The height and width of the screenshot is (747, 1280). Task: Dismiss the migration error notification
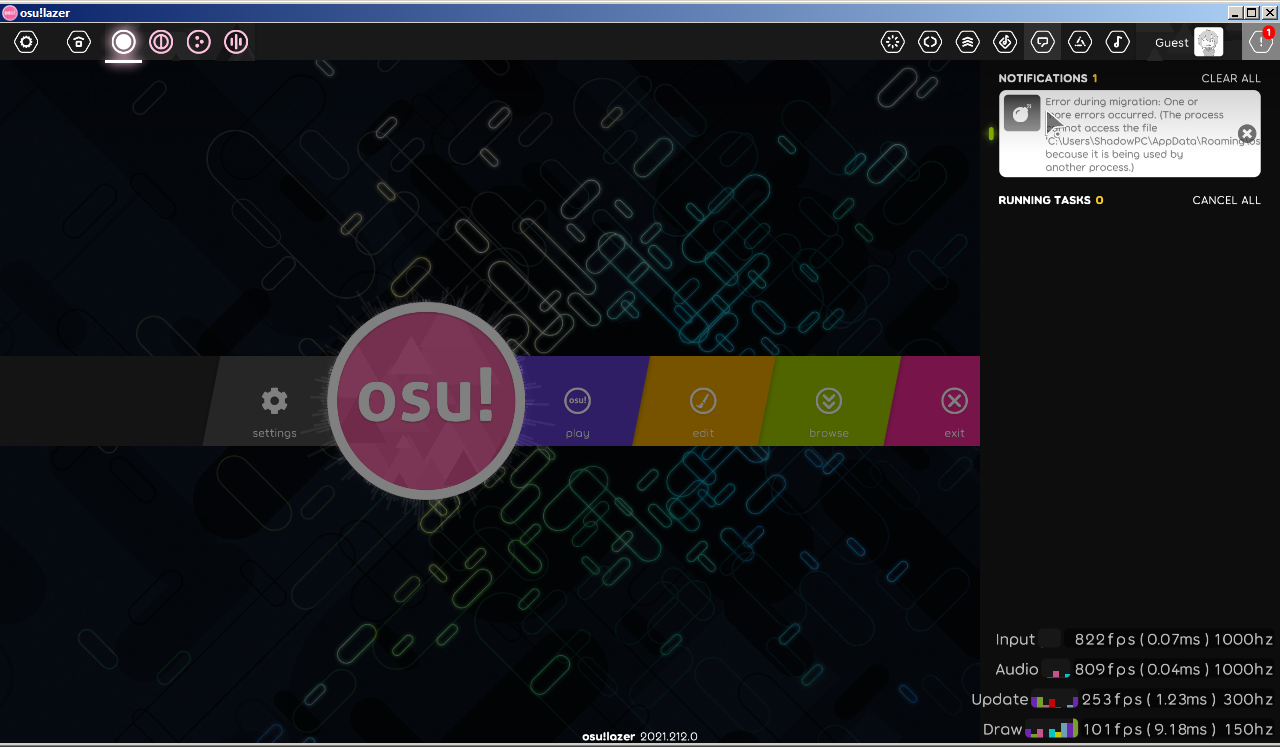click(1246, 132)
